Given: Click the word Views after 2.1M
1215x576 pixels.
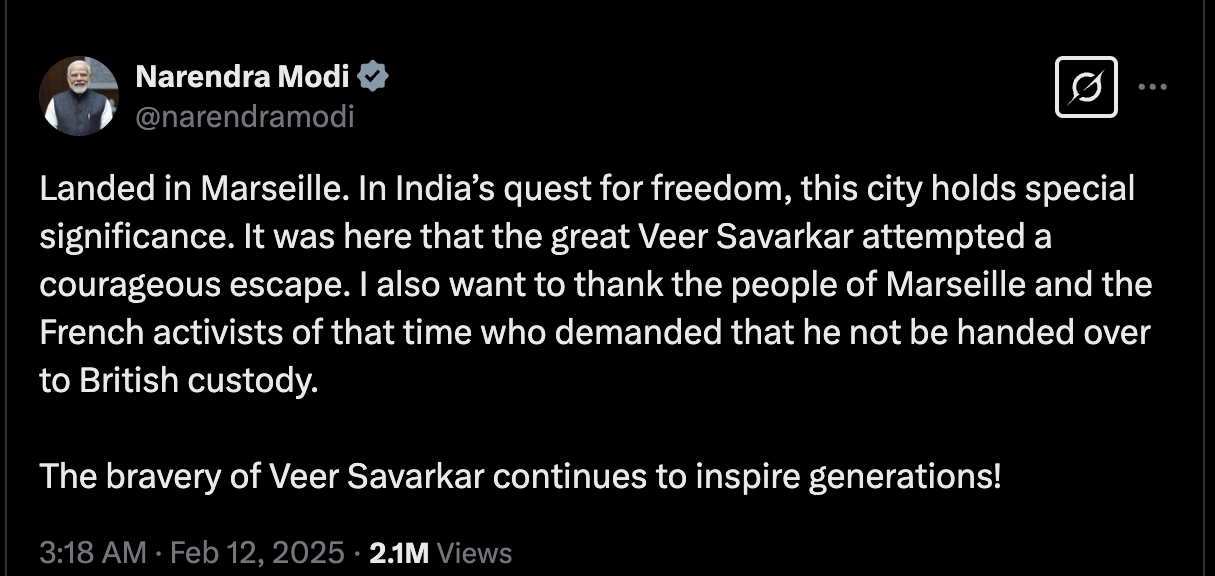Looking at the screenshot, I should [475, 553].
